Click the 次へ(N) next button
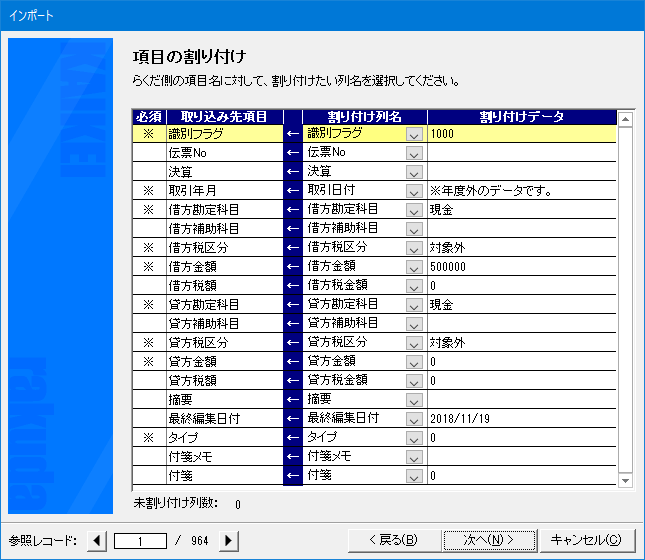Screen dimensions: 645x560 [x=489, y=540]
